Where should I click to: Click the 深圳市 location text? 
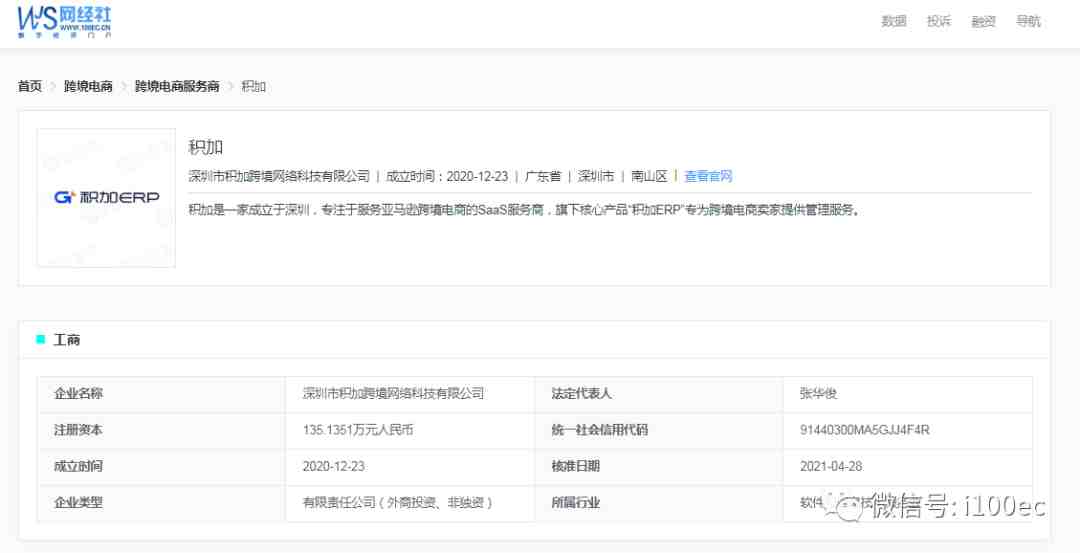pyautogui.click(x=596, y=176)
